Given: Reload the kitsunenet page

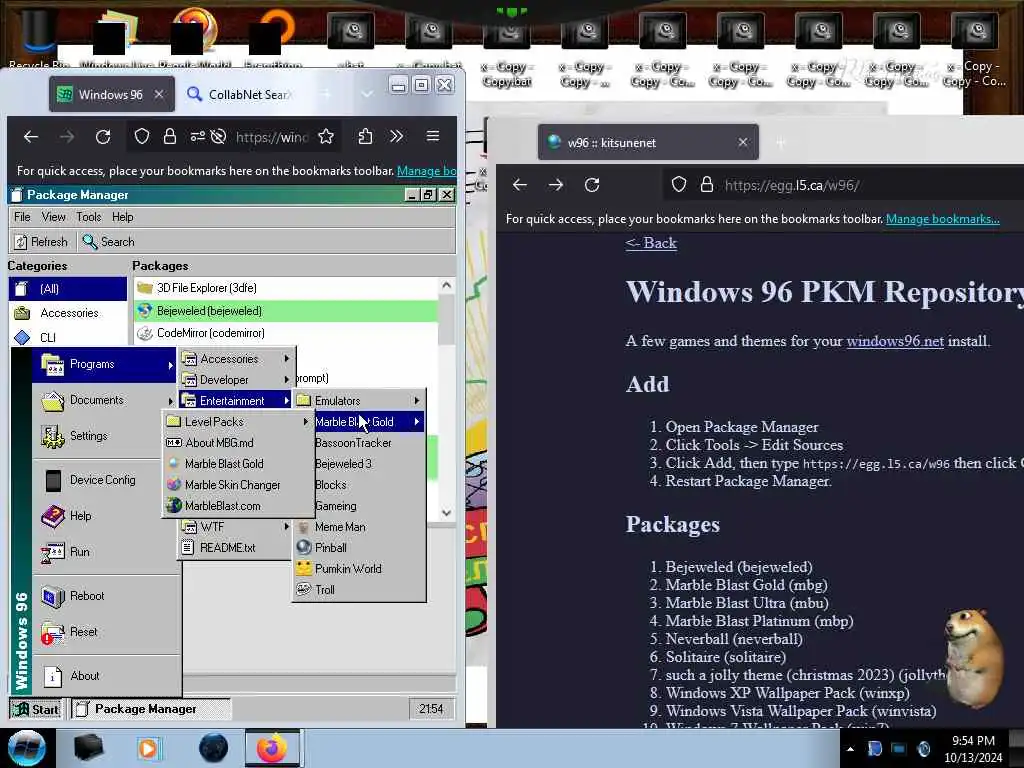Looking at the screenshot, I should pyautogui.click(x=592, y=185).
